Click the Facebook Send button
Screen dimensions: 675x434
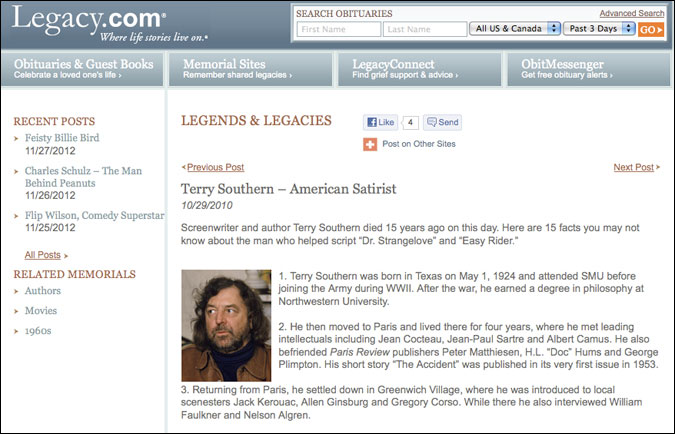[x=442, y=122]
